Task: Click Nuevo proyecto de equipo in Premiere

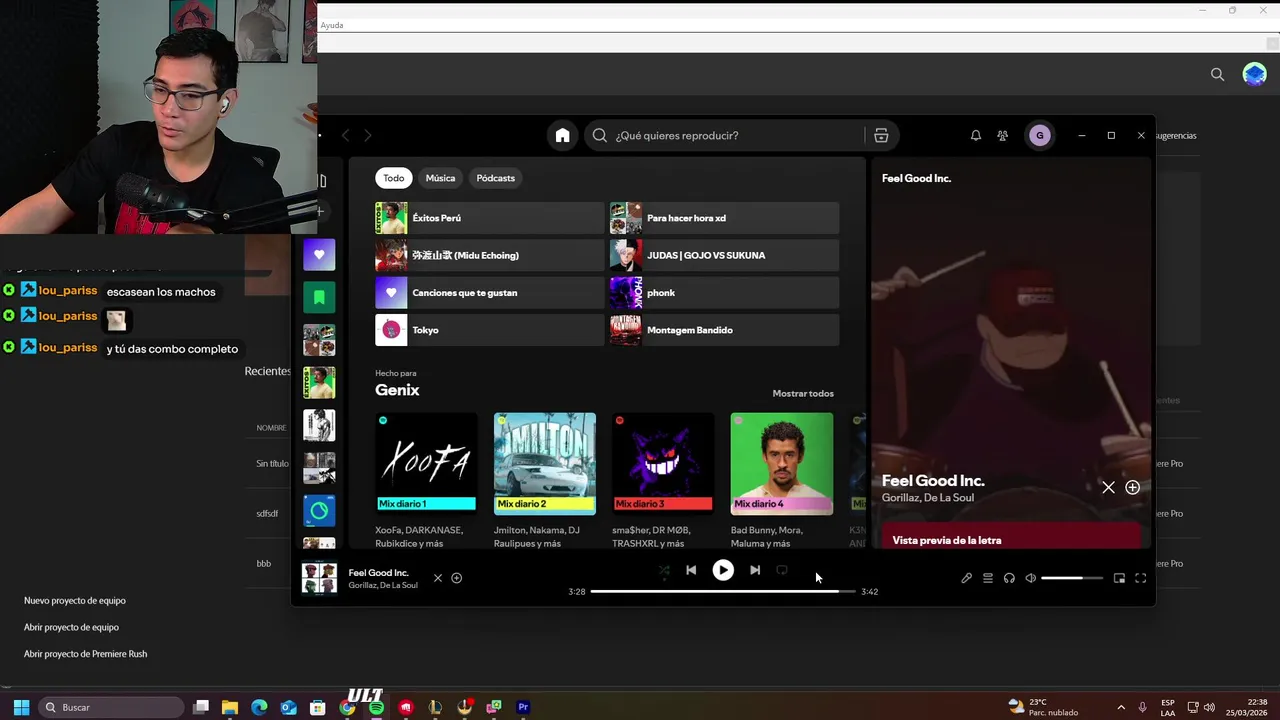Action: tap(75, 601)
